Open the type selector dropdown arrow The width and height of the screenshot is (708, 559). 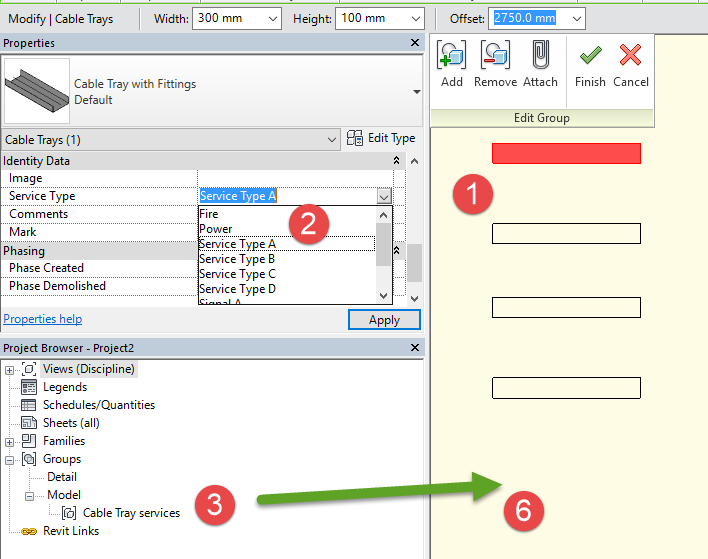[416, 92]
